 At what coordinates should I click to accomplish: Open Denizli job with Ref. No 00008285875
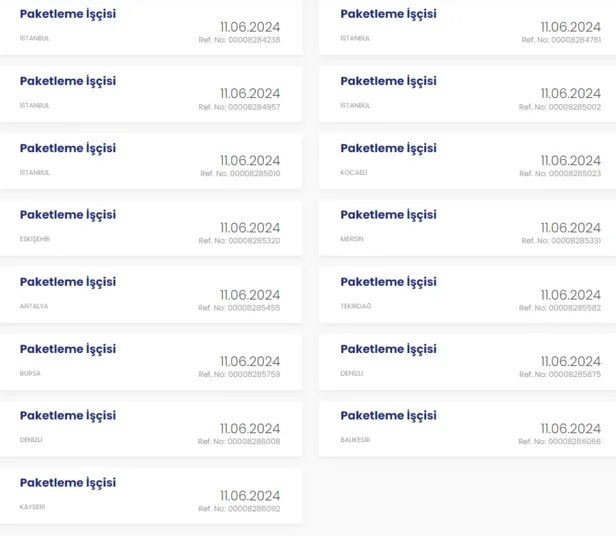[x=560, y=374]
